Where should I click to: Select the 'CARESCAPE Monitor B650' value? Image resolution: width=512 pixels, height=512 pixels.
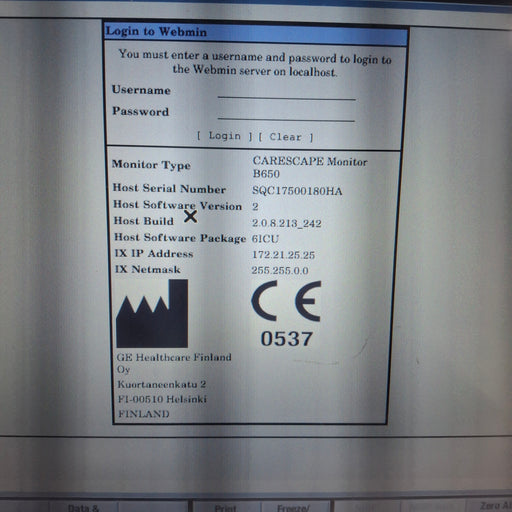point(310,167)
